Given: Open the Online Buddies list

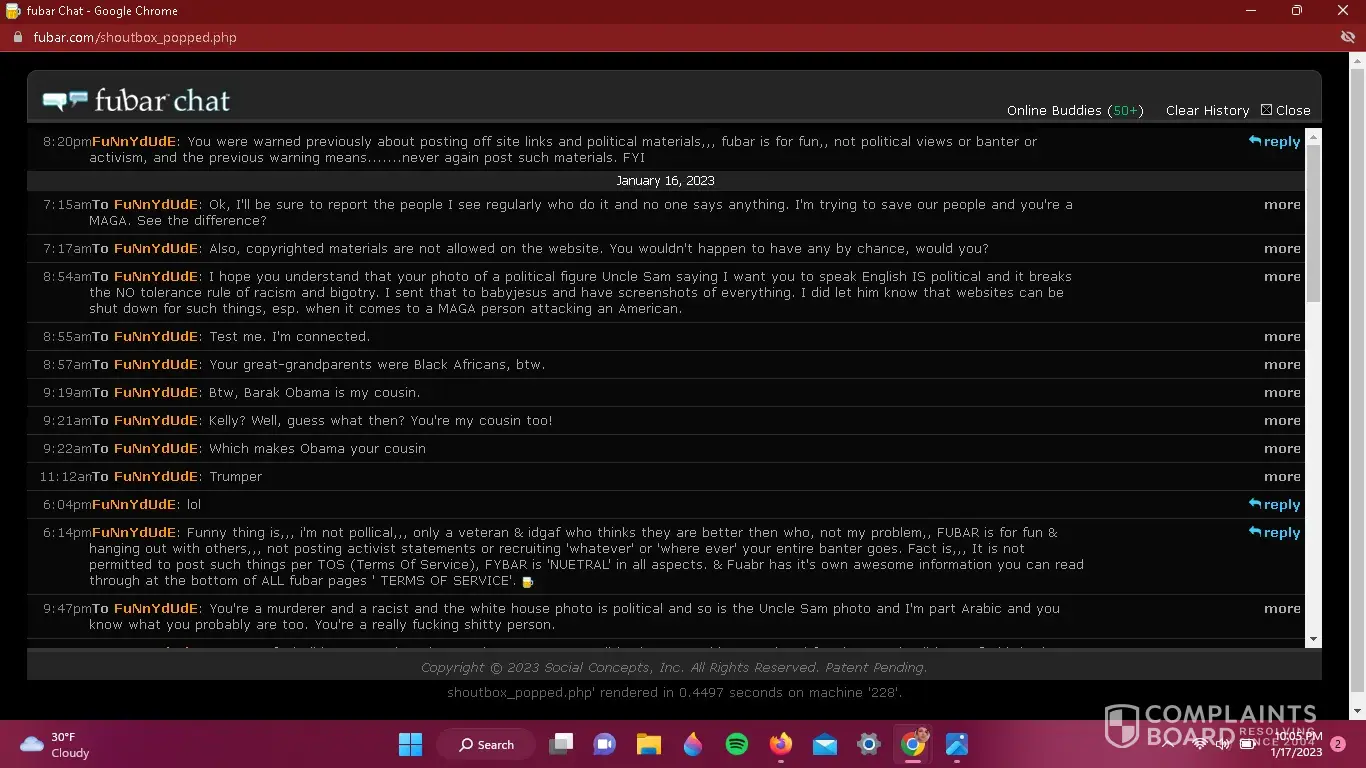Looking at the screenshot, I should point(1075,111).
